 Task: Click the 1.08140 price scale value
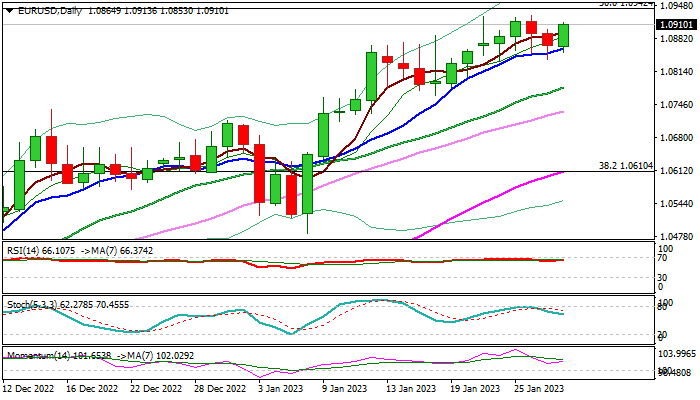675,72
